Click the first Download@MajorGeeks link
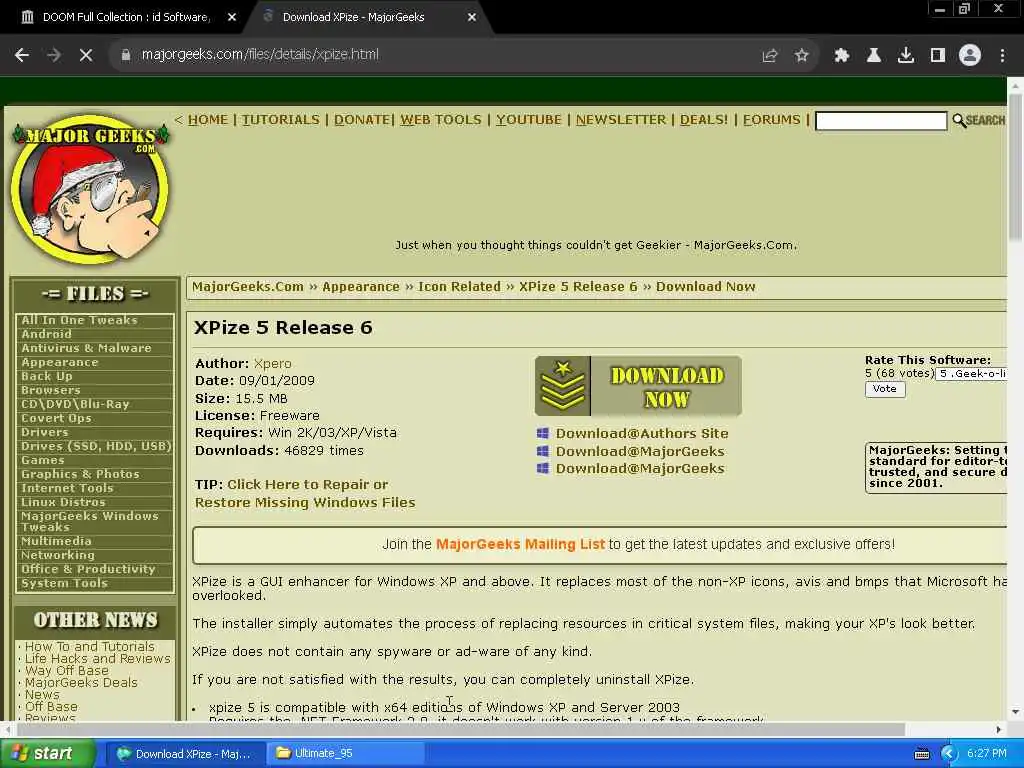The width and height of the screenshot is (1024, 768). [x=640, y=451]
